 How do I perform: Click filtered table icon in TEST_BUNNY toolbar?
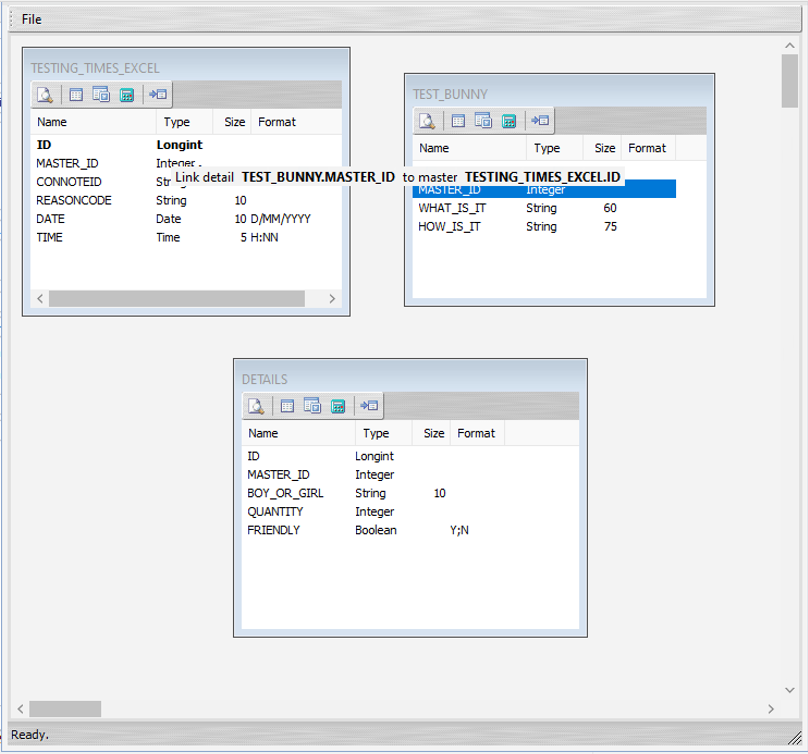[x=483, y=121]
